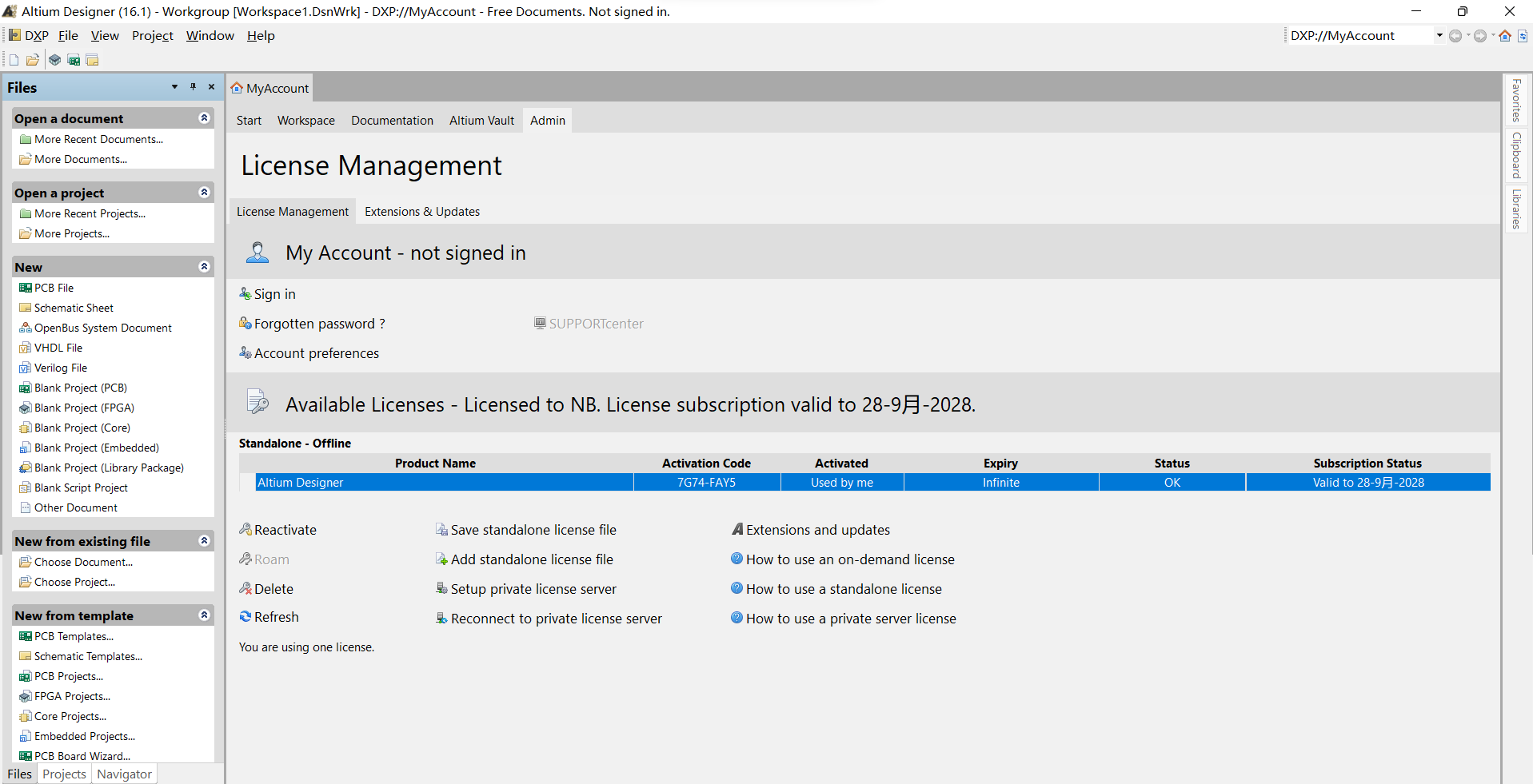Click the VHDL File icon

[26, 348]
